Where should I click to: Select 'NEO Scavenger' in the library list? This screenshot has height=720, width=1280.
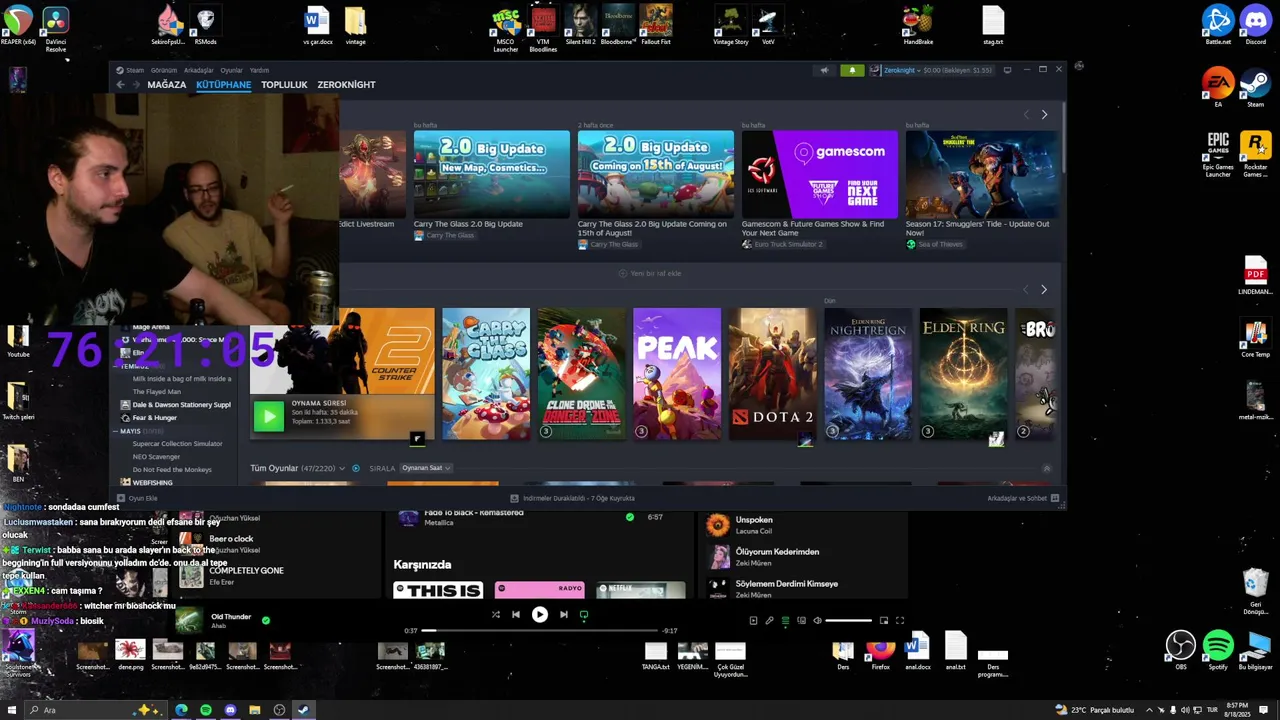(x=156, y=456)
